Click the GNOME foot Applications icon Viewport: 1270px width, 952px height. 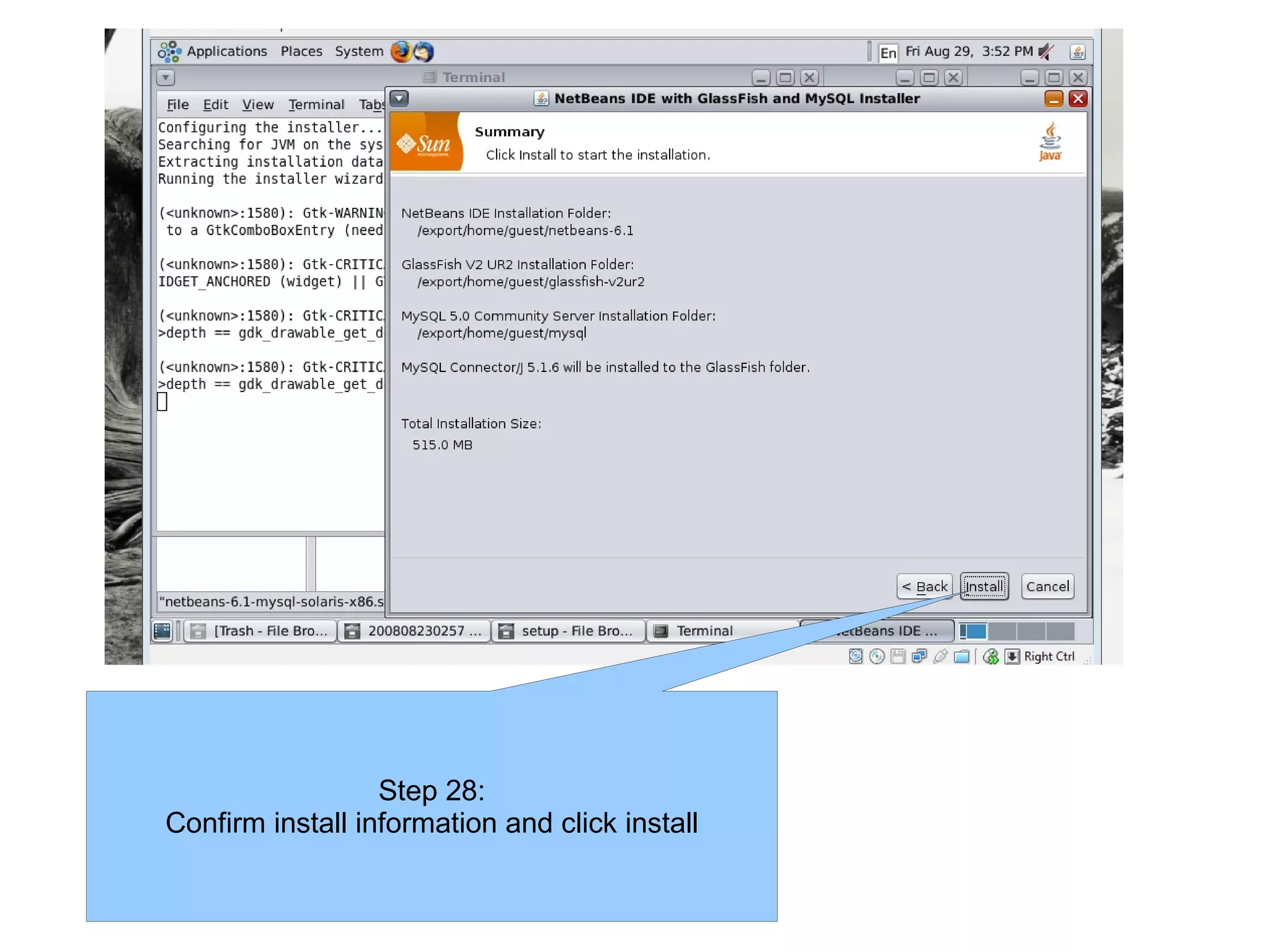coord(169,51)
